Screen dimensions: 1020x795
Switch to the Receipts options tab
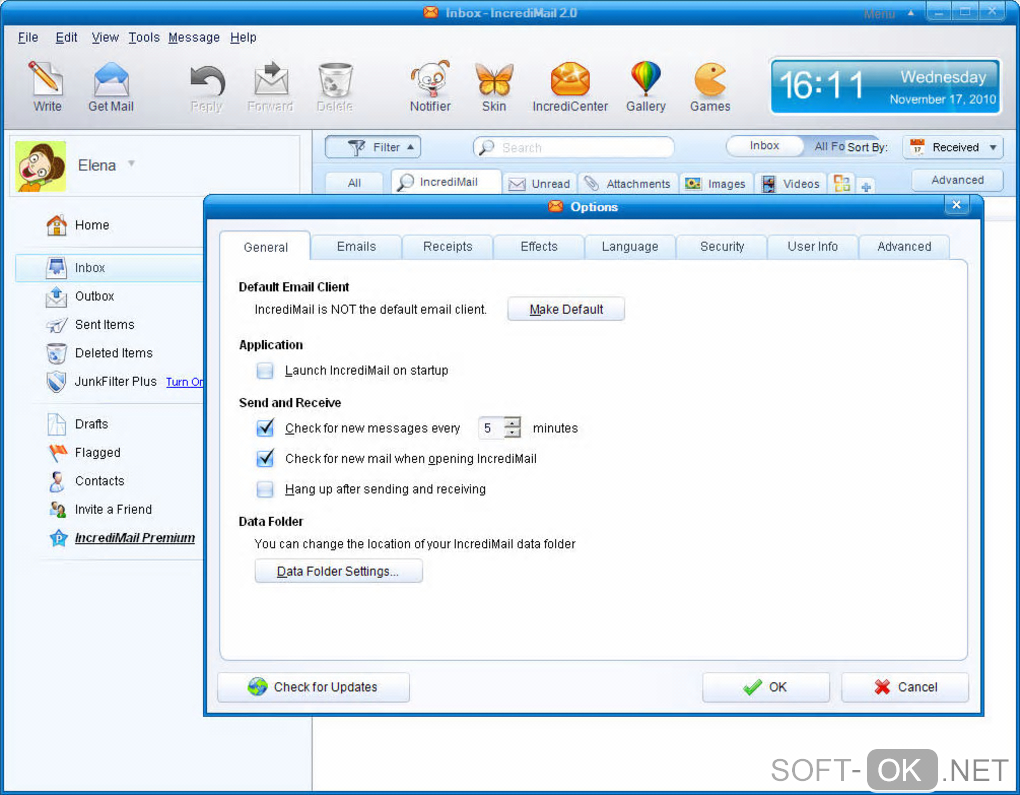pyautogui.click(x=448, y=247)
